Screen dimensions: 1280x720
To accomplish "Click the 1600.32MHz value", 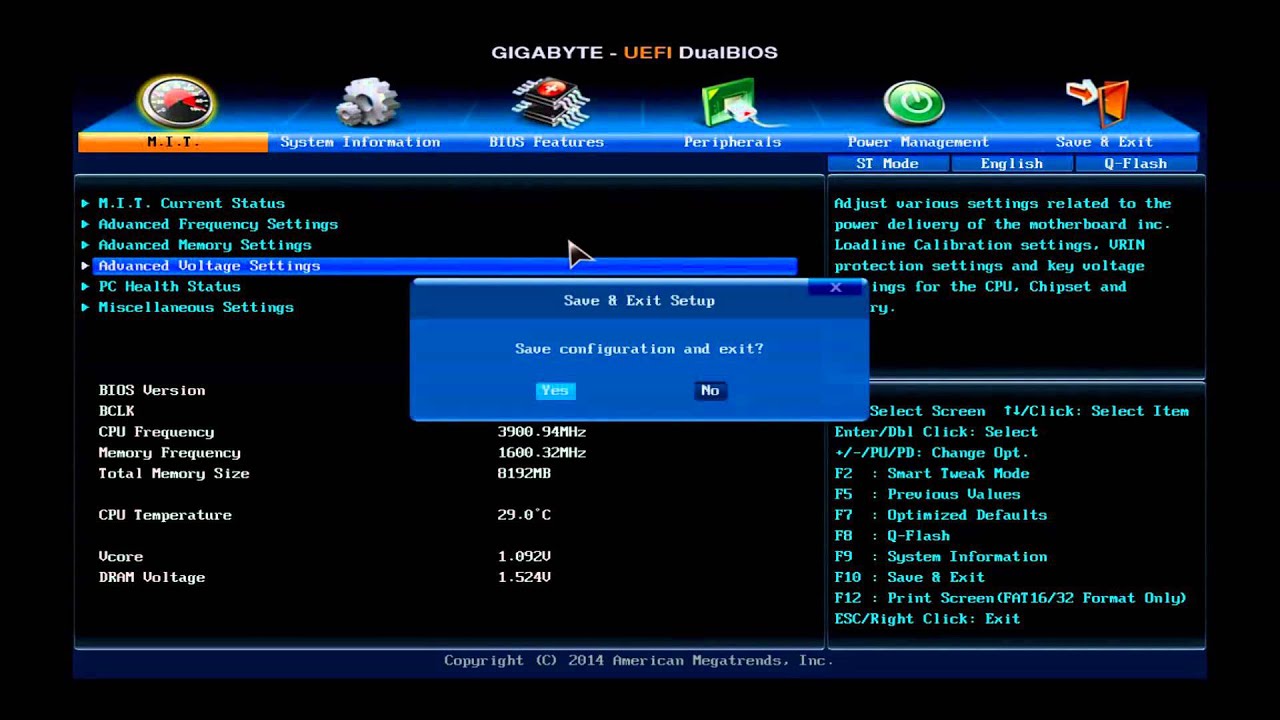I will click(542, 453).
